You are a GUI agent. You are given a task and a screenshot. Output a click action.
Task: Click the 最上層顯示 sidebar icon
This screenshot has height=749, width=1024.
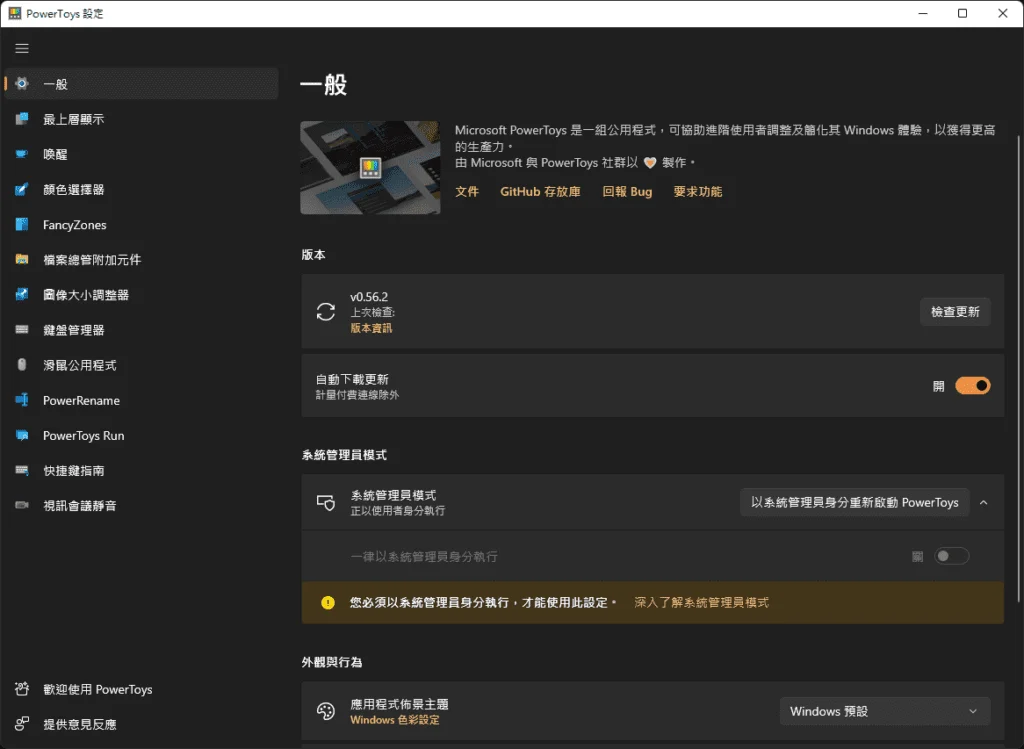point(22,119)
